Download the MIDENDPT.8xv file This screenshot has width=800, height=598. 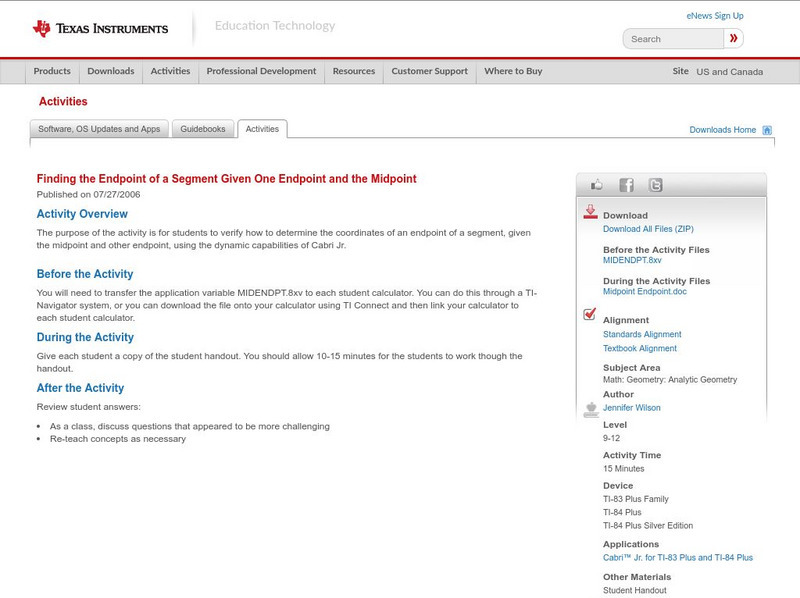click(x=632, y=260)
